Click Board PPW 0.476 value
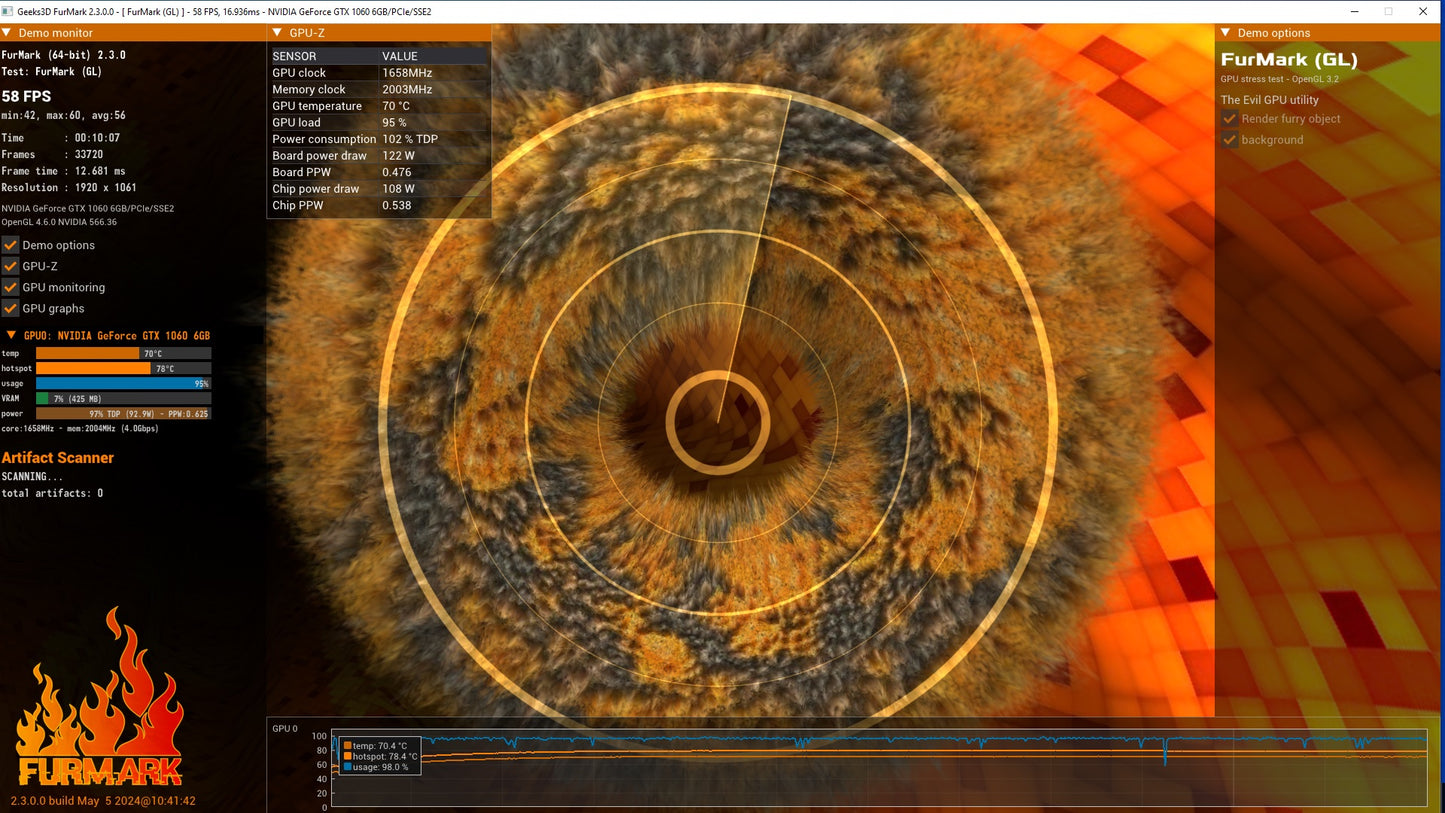Image resolution: width=1445 pixels, height=813 pixels. (397, 172)
